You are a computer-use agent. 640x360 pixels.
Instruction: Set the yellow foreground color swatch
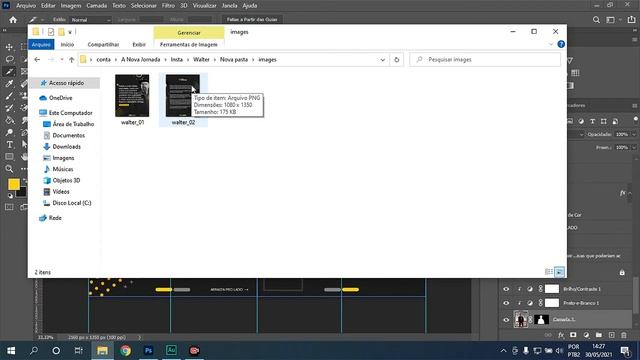click(x=13, y=184)
